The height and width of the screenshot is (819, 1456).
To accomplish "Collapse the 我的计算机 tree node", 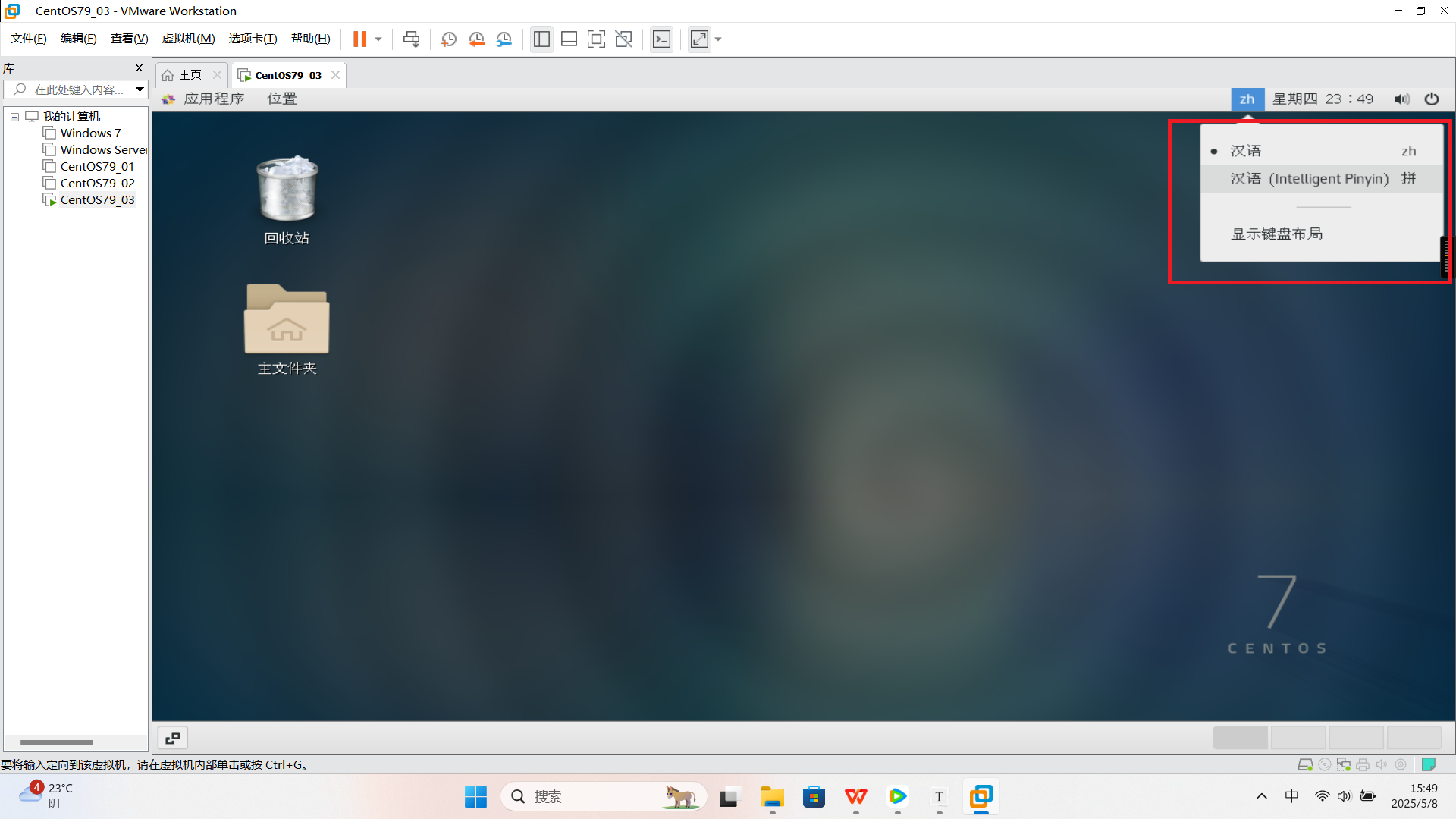I will point(14,117).
